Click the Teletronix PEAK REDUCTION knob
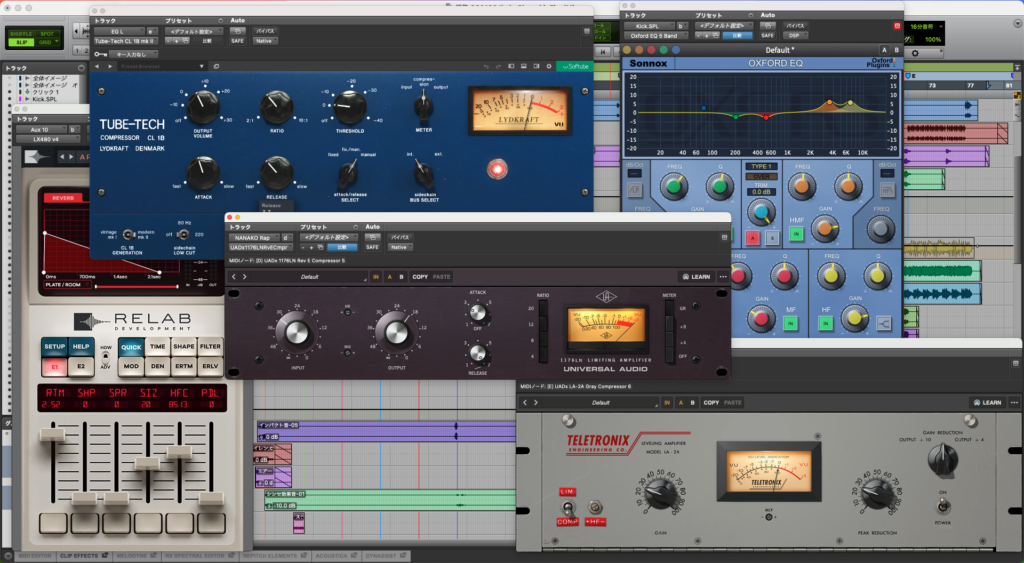This screenshot has width=1024, height=563. (x=878, y=492)
